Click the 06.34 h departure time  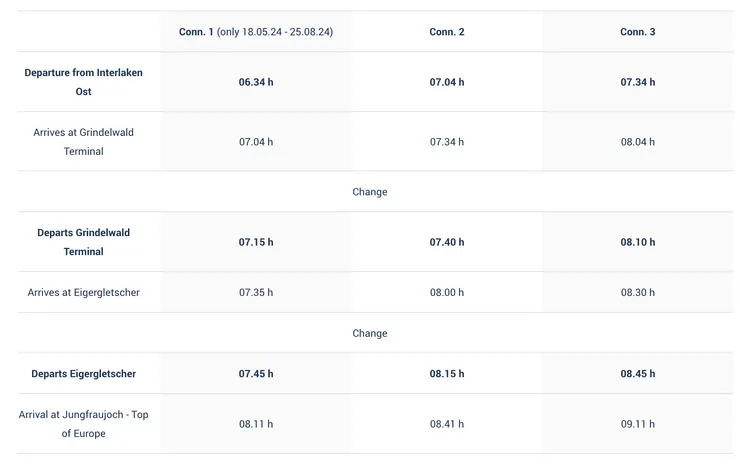point(255,82)
